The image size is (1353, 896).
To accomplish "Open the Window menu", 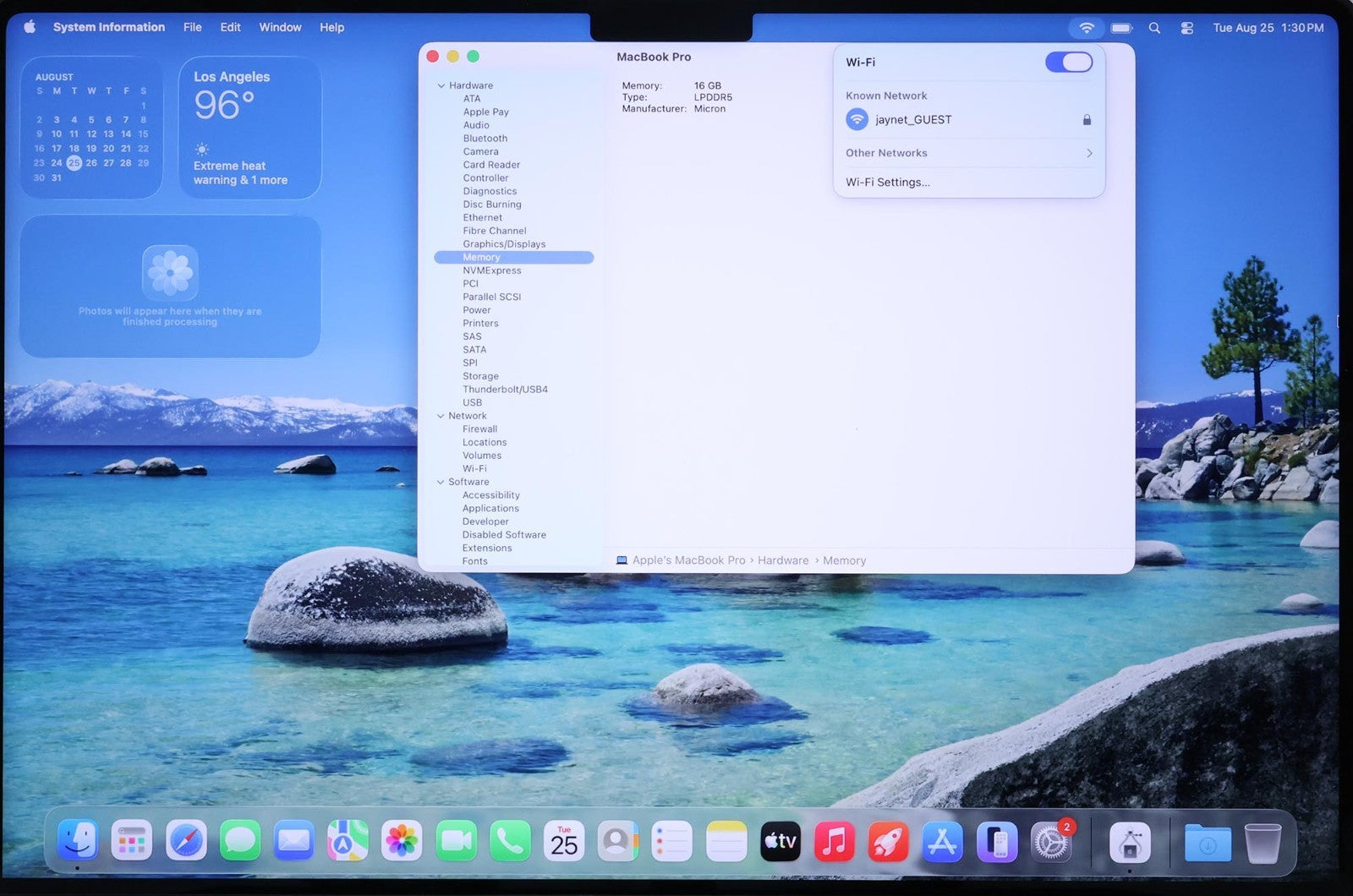I will coord(280,27).
